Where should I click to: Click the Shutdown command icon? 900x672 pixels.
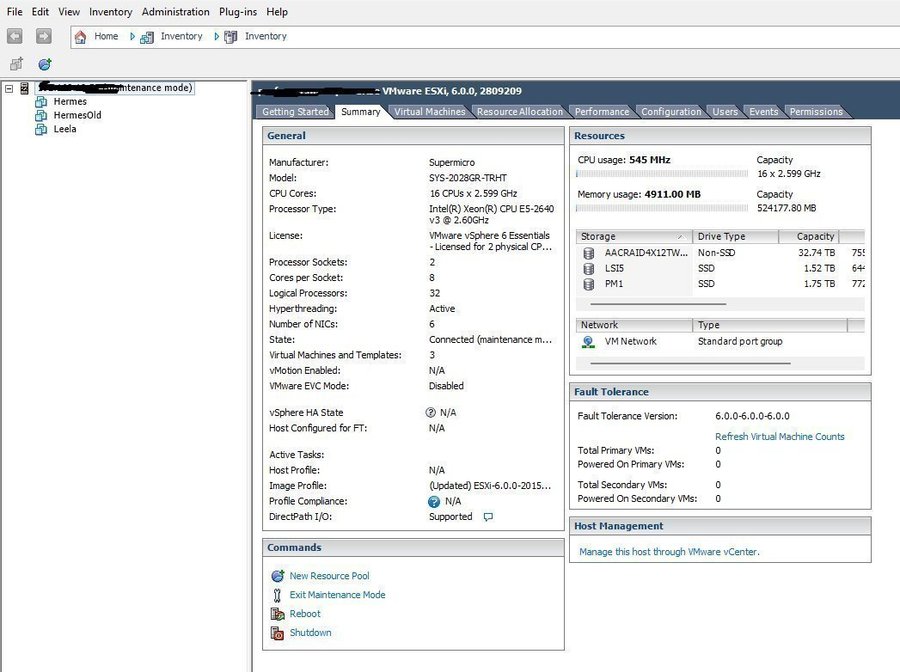(278, 633)
